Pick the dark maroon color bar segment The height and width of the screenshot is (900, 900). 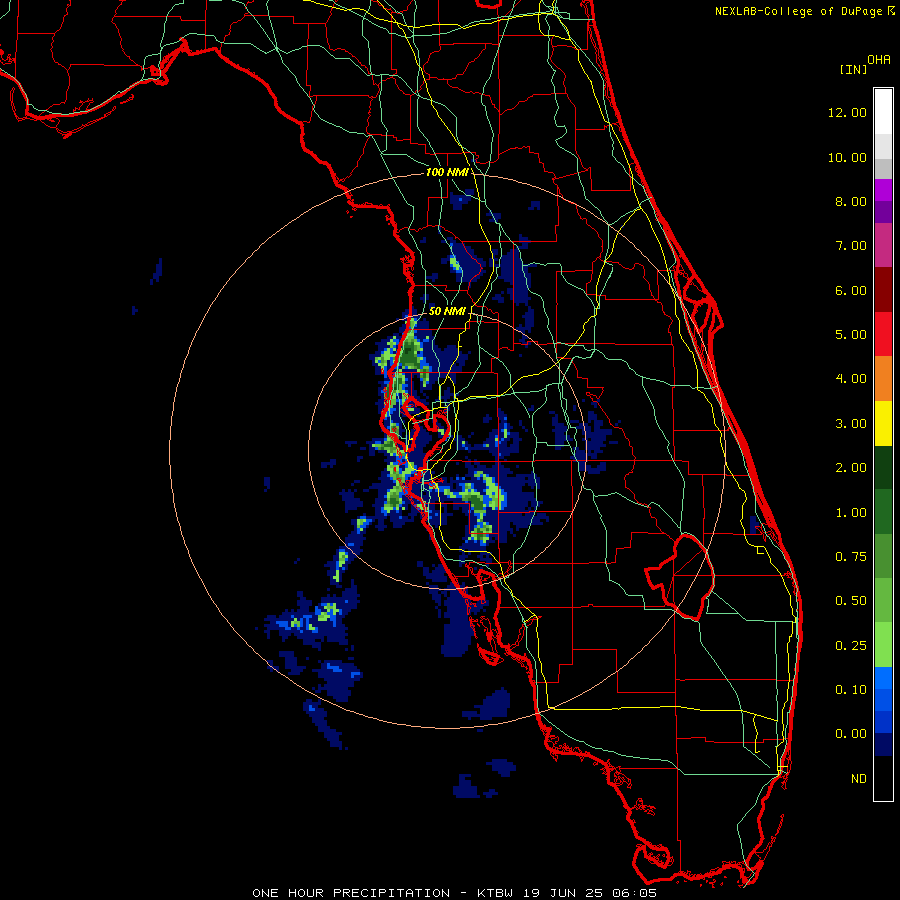pyautogui.click(x=883, y=290)
